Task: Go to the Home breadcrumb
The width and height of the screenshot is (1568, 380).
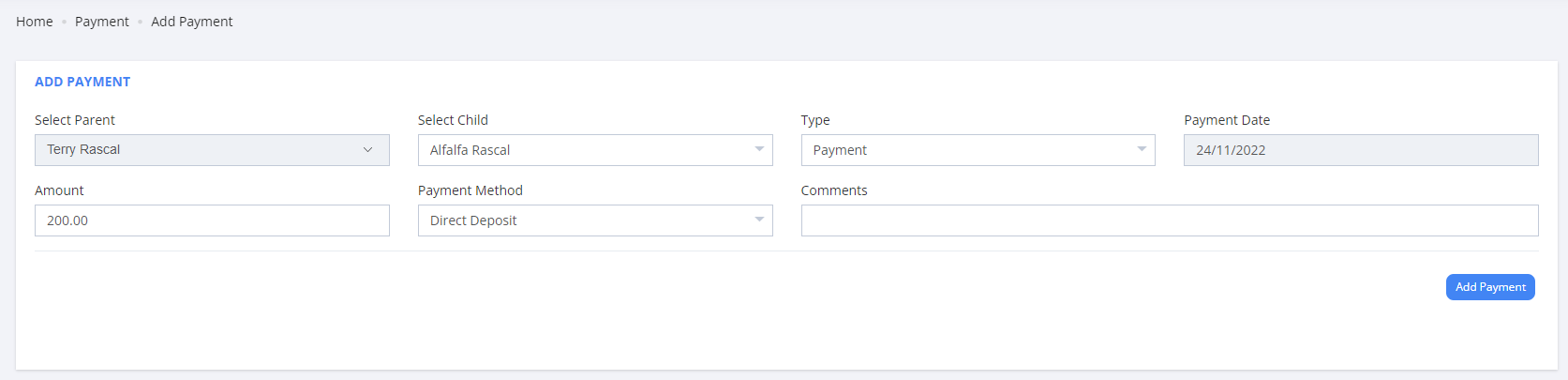Action: (x=35, y=22)
